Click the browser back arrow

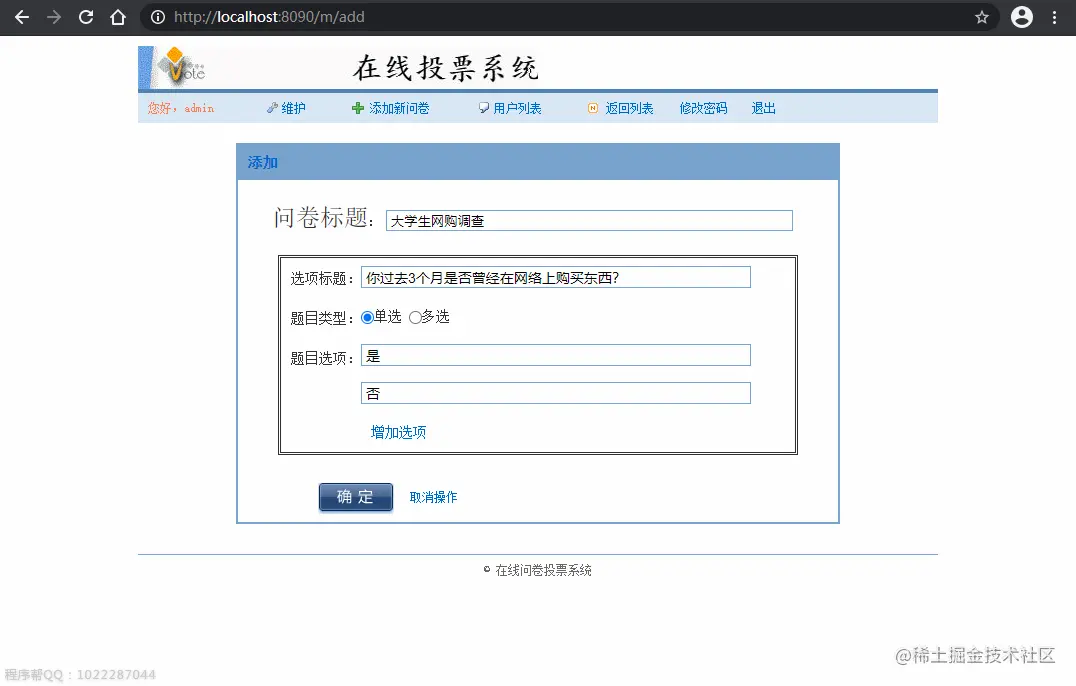(21, 16)
